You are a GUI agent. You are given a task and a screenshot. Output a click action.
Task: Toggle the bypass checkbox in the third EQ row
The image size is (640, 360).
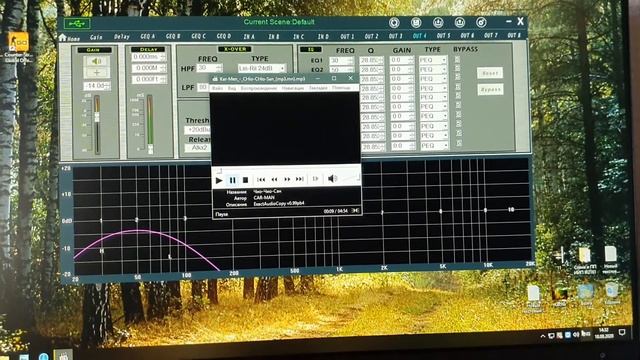coord(457,77)
